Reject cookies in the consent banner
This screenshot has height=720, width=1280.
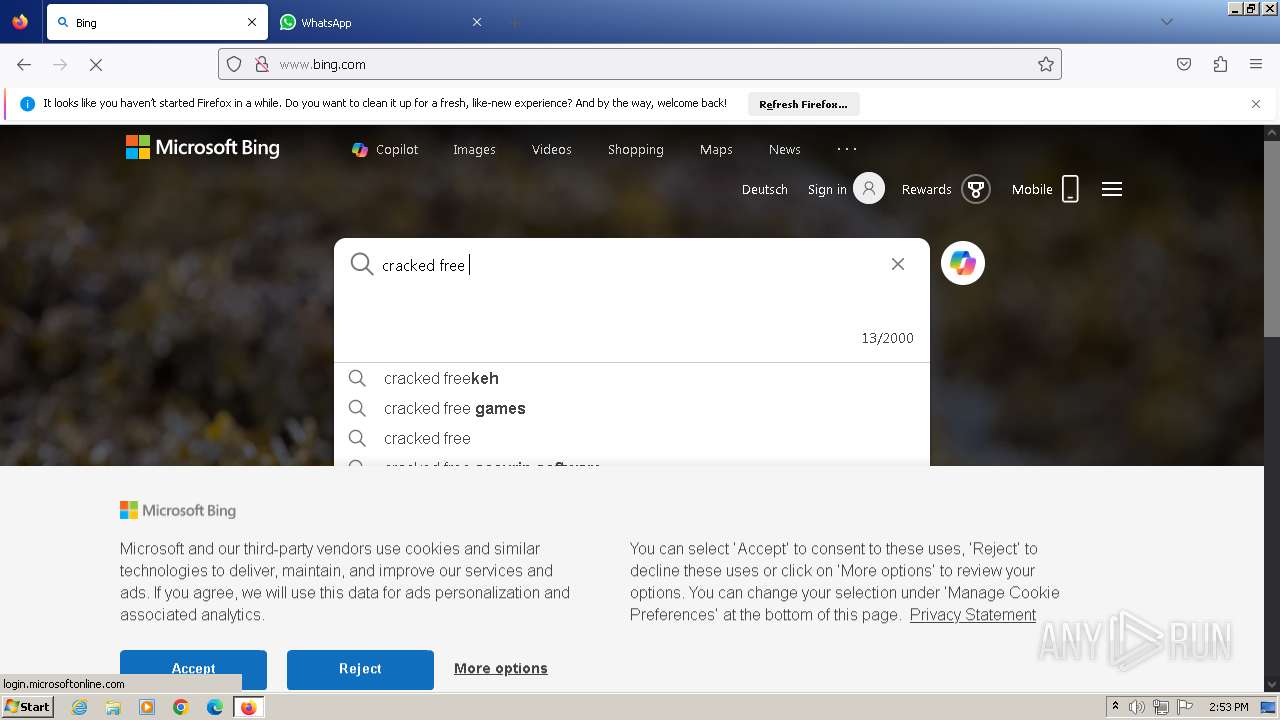tap(360, 669)
